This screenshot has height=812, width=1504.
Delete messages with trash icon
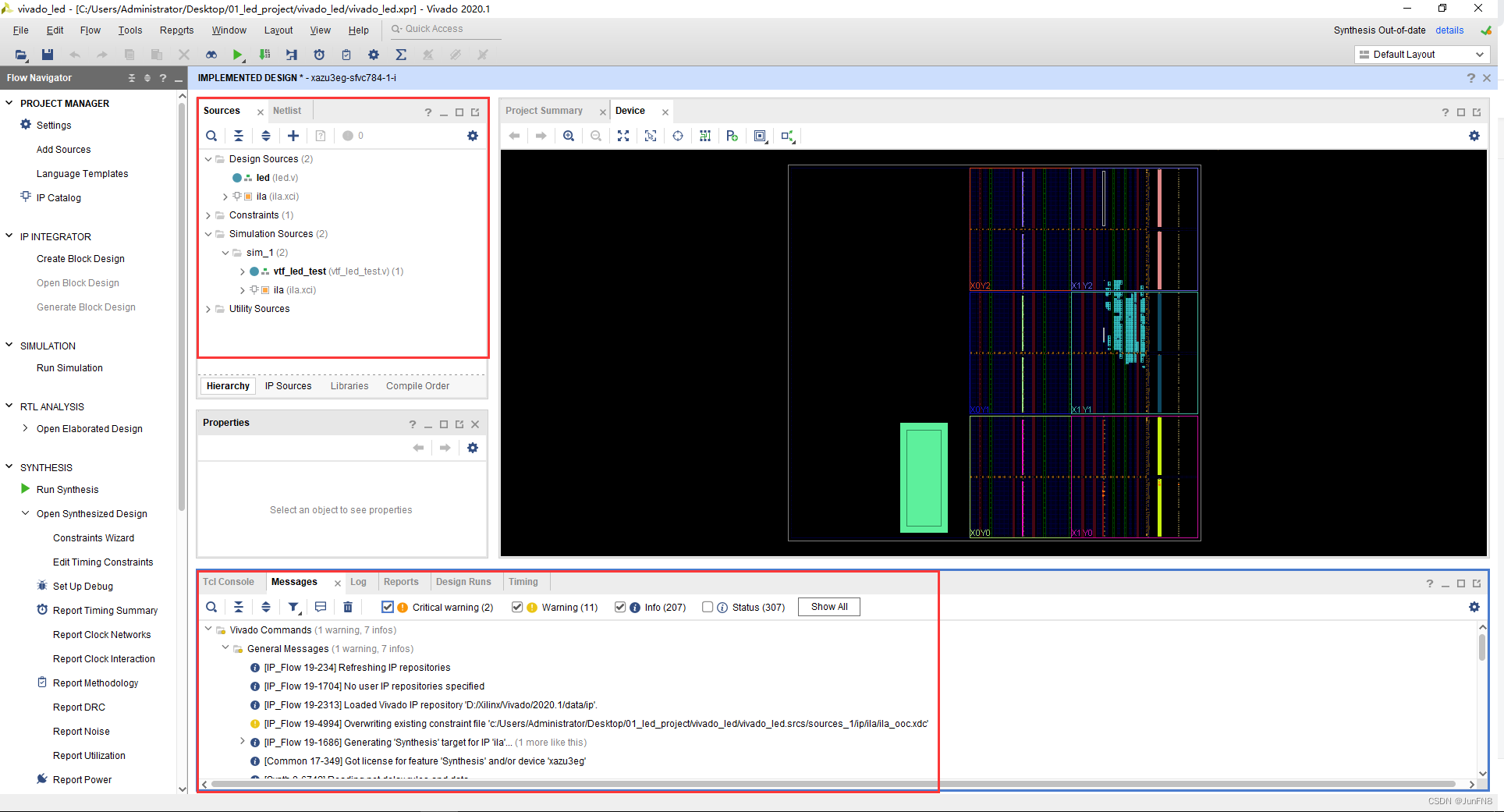pos(348,607)
